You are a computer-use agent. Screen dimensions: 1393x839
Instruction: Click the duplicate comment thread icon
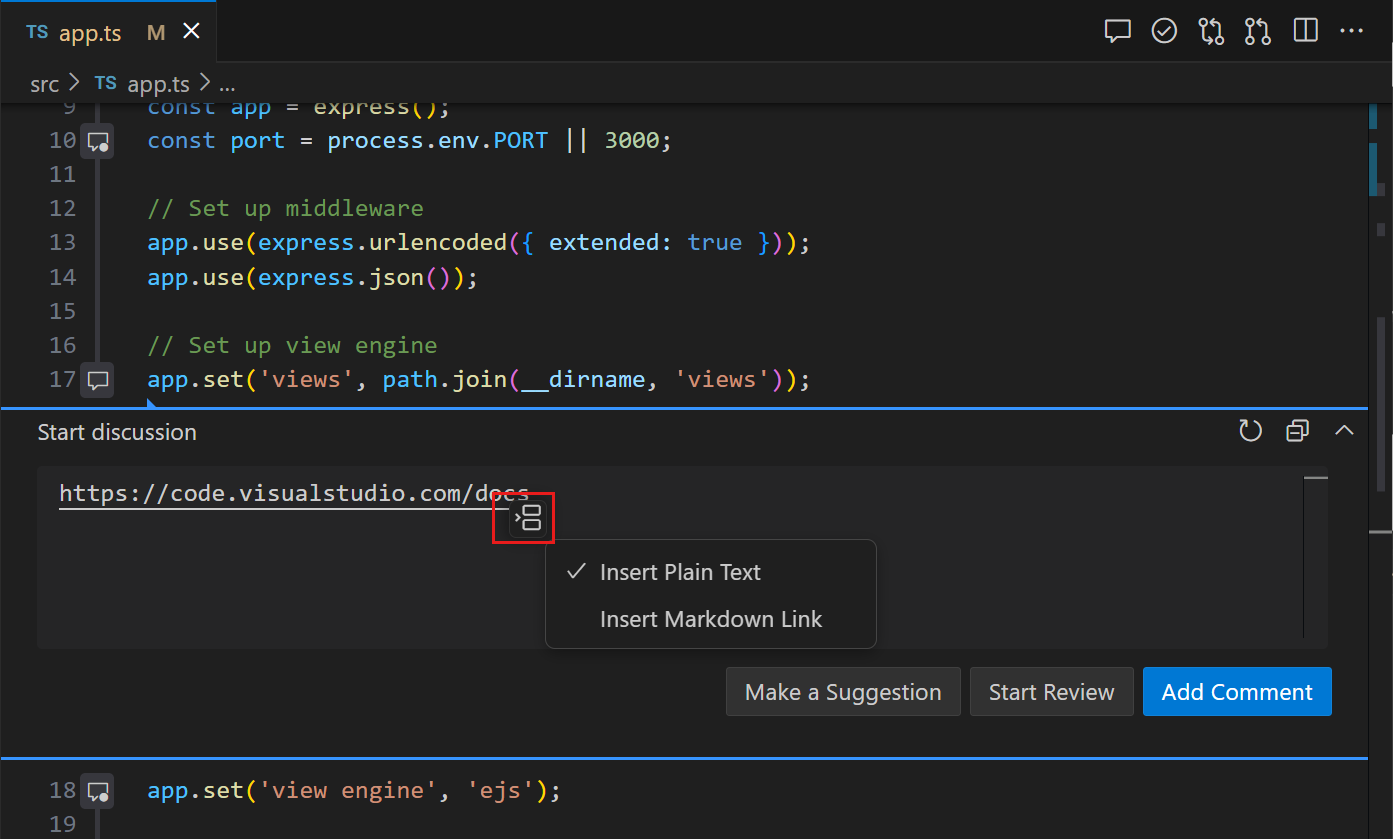click(1297, 430)
